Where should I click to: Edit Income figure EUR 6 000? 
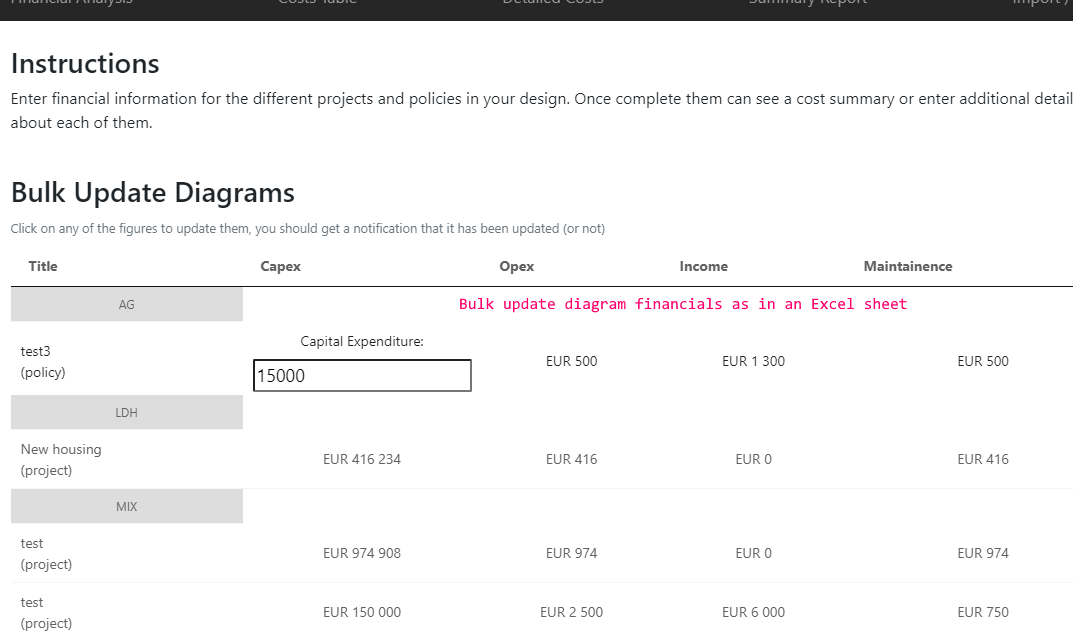pos(753,612)
